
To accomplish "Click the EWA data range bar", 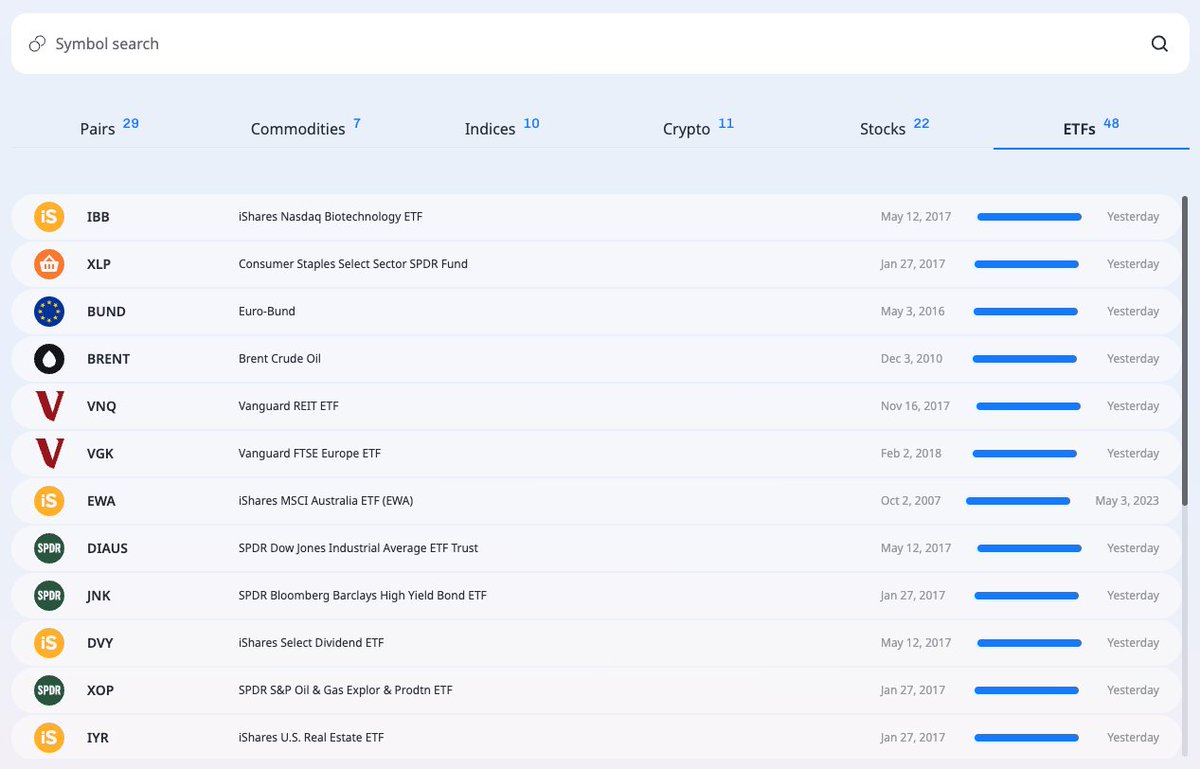I will tap(1018, 501).
